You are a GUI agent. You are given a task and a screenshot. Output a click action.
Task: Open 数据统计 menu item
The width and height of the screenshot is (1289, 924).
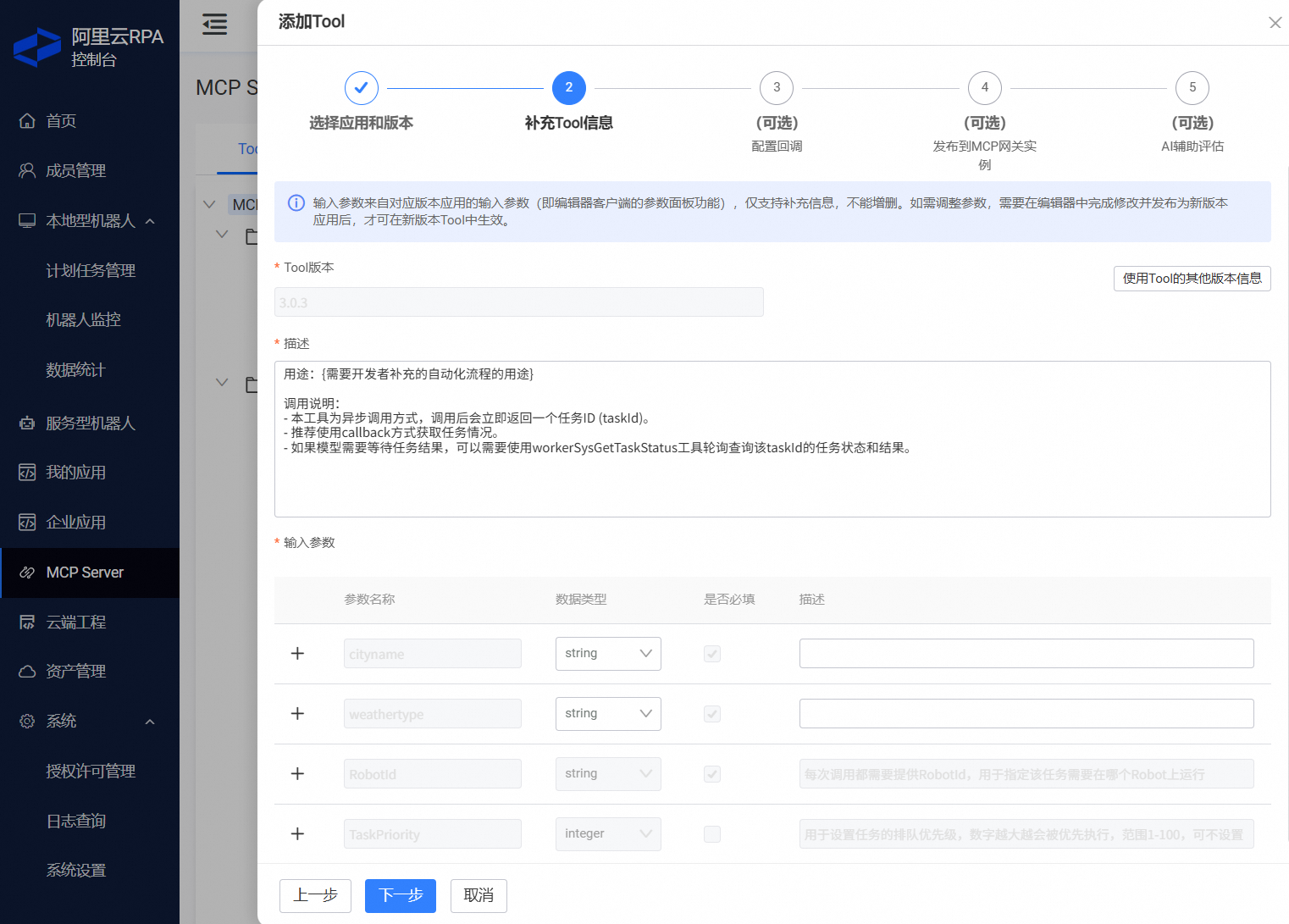tap(75, 370)
